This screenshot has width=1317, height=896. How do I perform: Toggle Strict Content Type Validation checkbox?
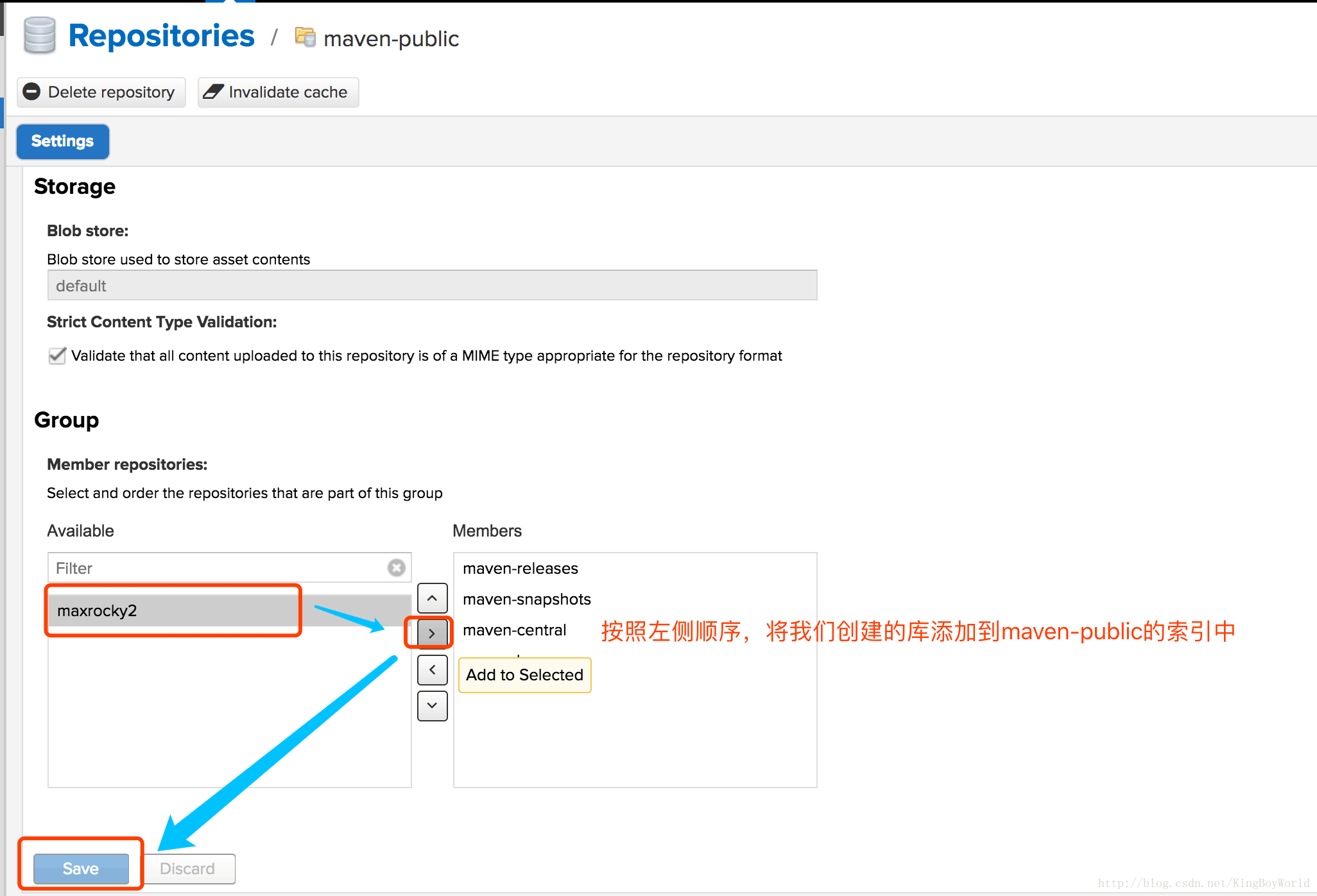[x=56, y=355]
